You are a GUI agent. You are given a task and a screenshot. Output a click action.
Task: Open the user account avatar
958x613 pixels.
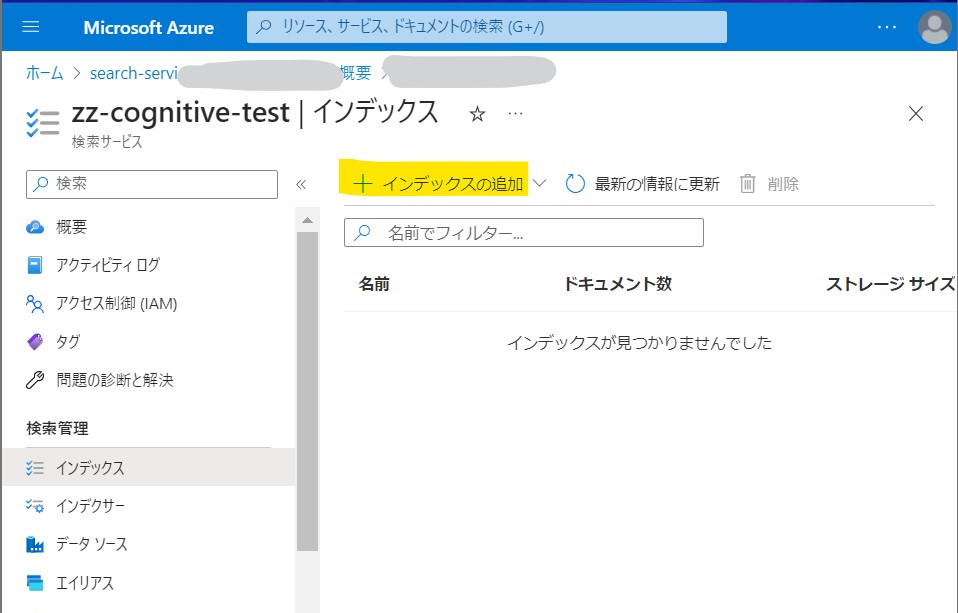click(x=935, y=27)
